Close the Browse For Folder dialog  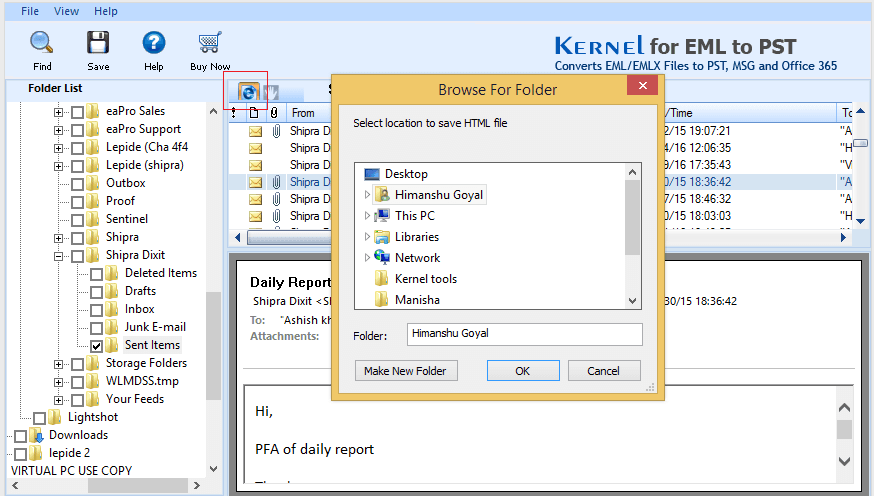pyautogui.click(x=642, y=85)
